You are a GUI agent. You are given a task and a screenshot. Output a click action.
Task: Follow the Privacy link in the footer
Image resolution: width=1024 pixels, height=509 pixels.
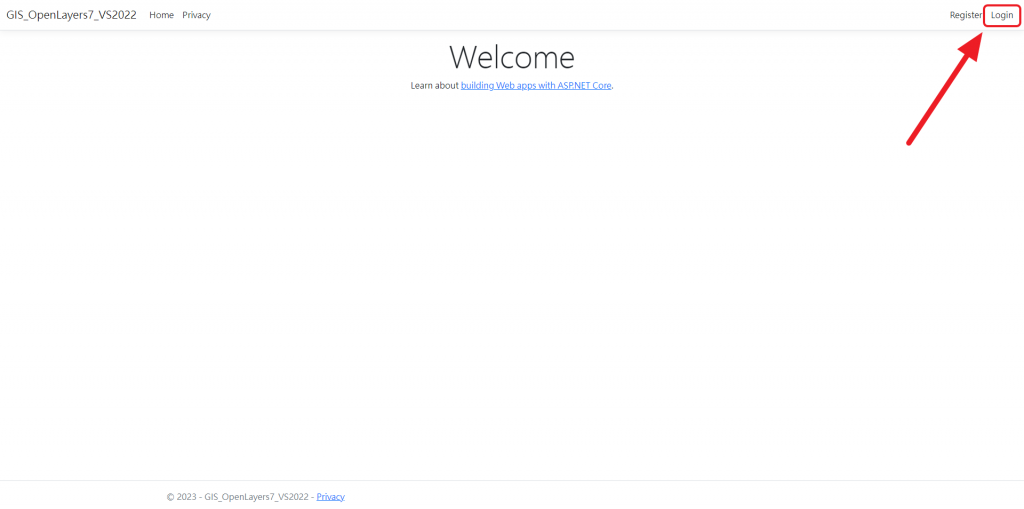coord(330,497)
